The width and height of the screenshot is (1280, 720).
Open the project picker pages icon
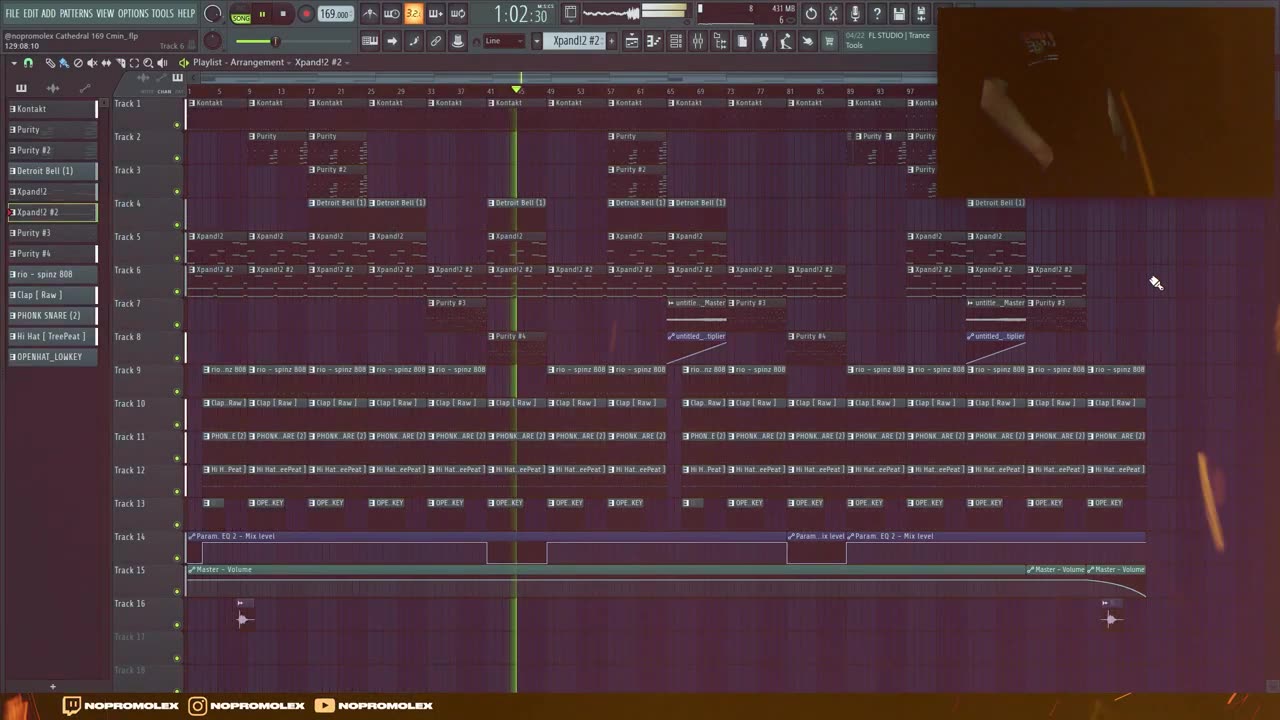(x=742, y=41)
